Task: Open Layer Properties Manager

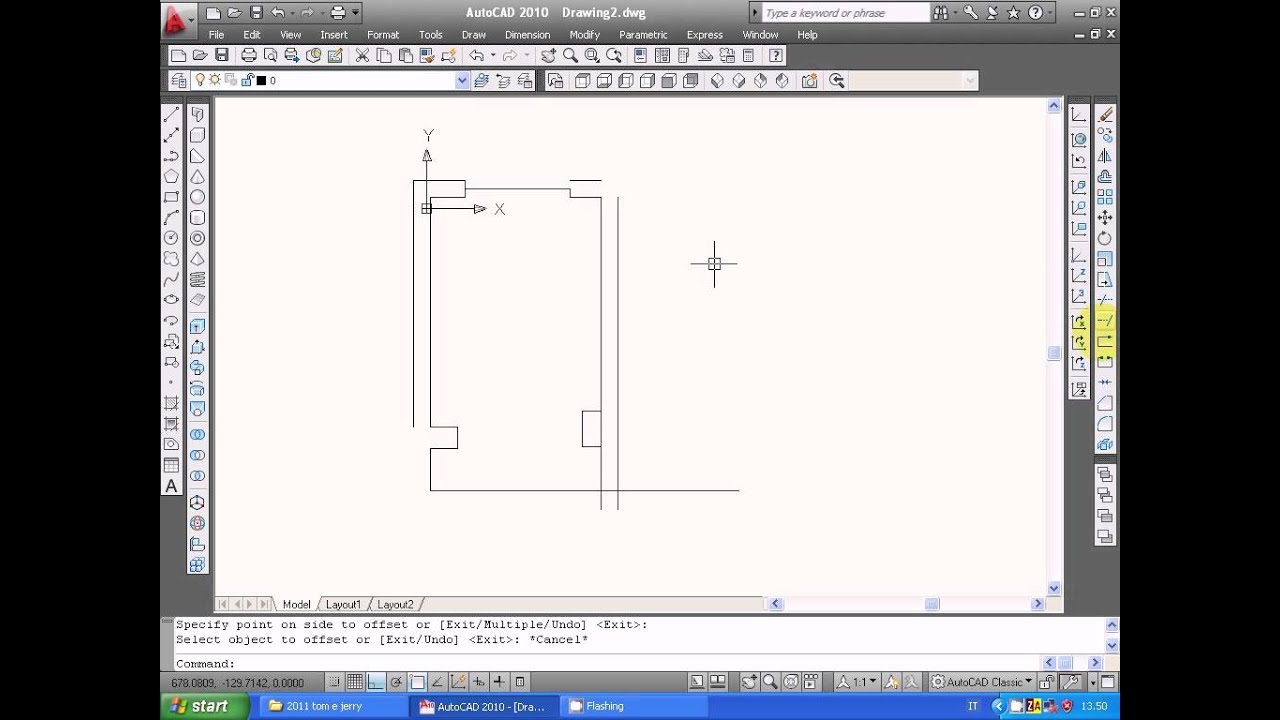Action: click(179, 81)
